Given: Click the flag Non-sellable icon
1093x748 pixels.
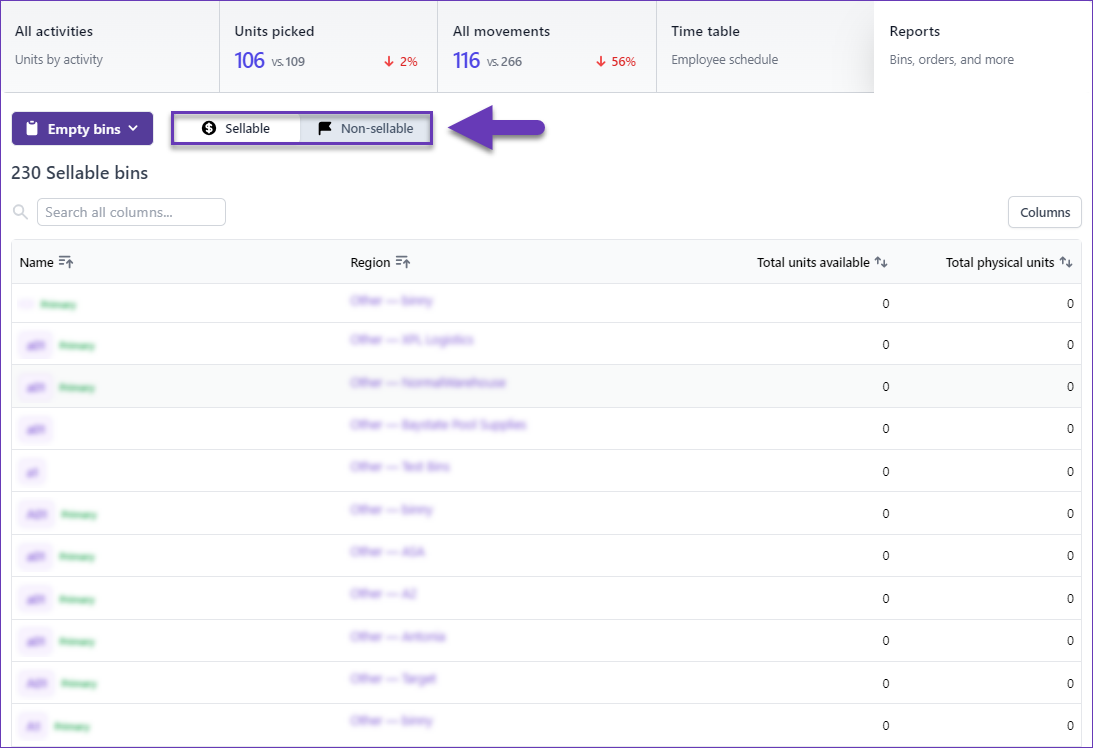Looking at the screenshot, I should tap(325, 129).
